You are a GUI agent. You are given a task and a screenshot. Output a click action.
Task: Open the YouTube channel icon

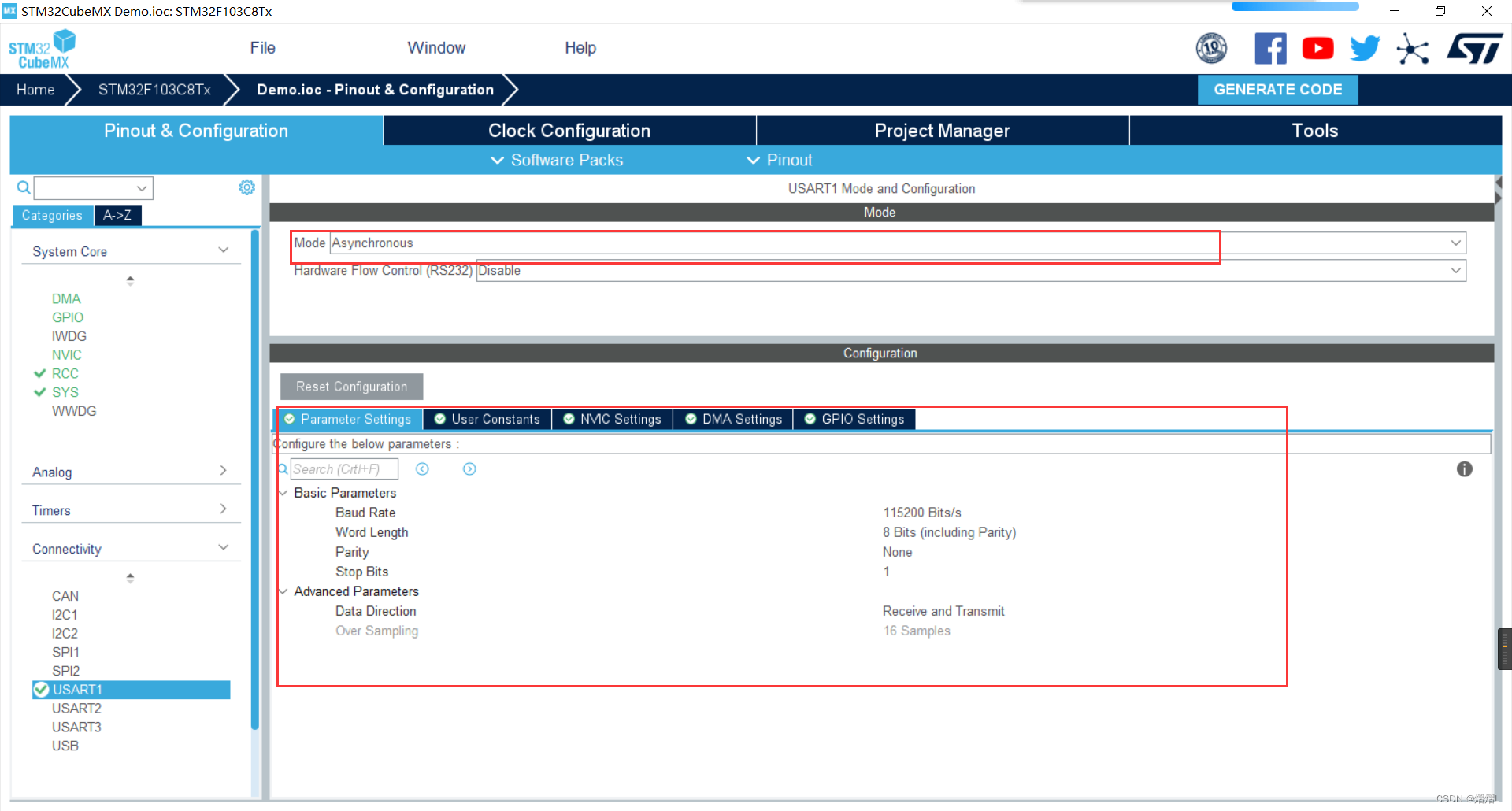pos(1317,49)
